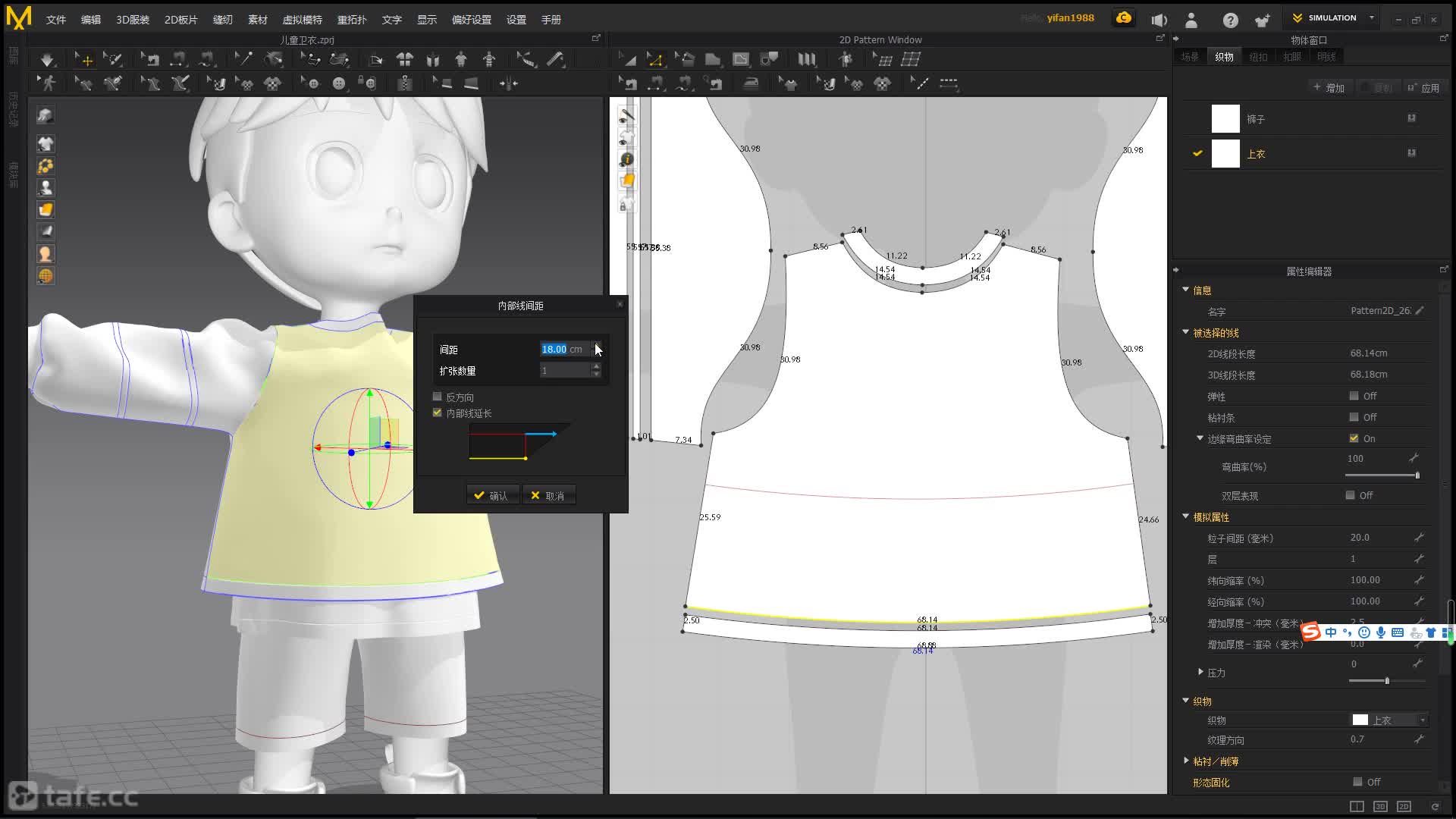
Task: Adjust the 压力 slider
Action: point(1387,681)
